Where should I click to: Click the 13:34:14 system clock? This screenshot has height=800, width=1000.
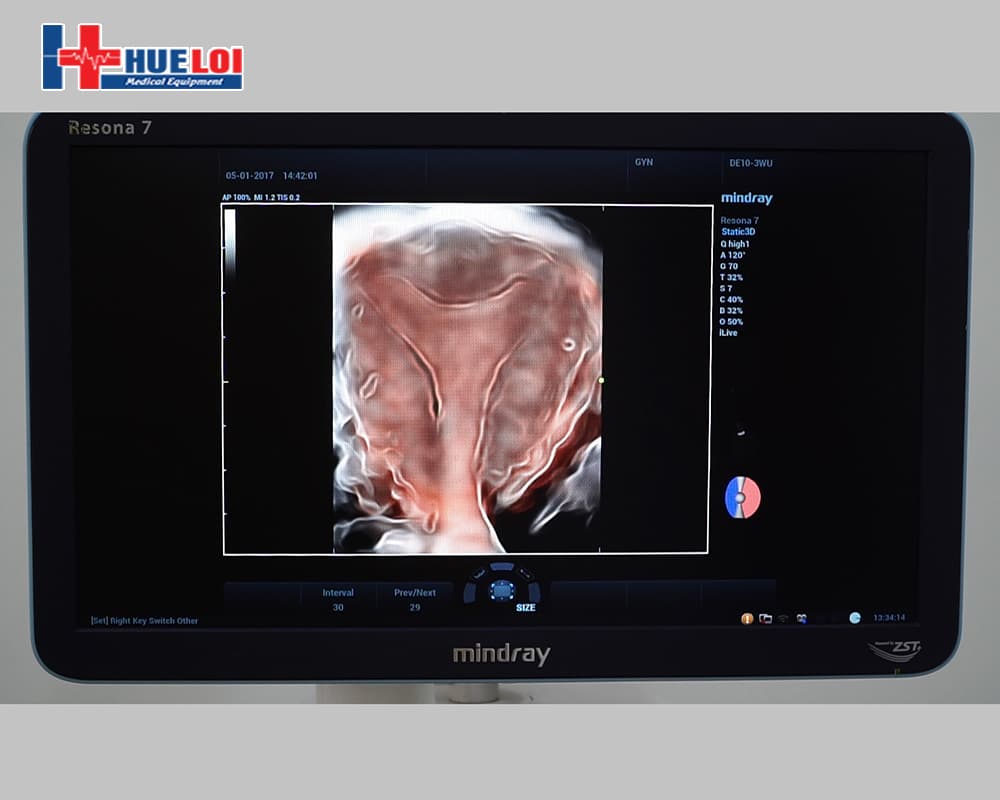click(x=888, y=618)
